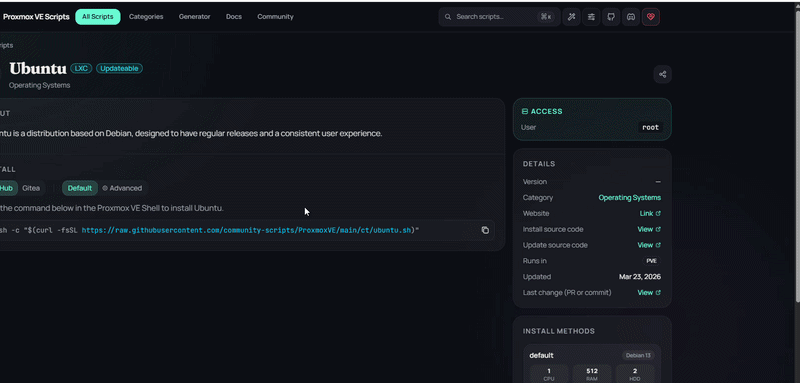This screenshot has height=383, width=800.
Task: Click the Ubuntu page title
Action: pos(38,68)
